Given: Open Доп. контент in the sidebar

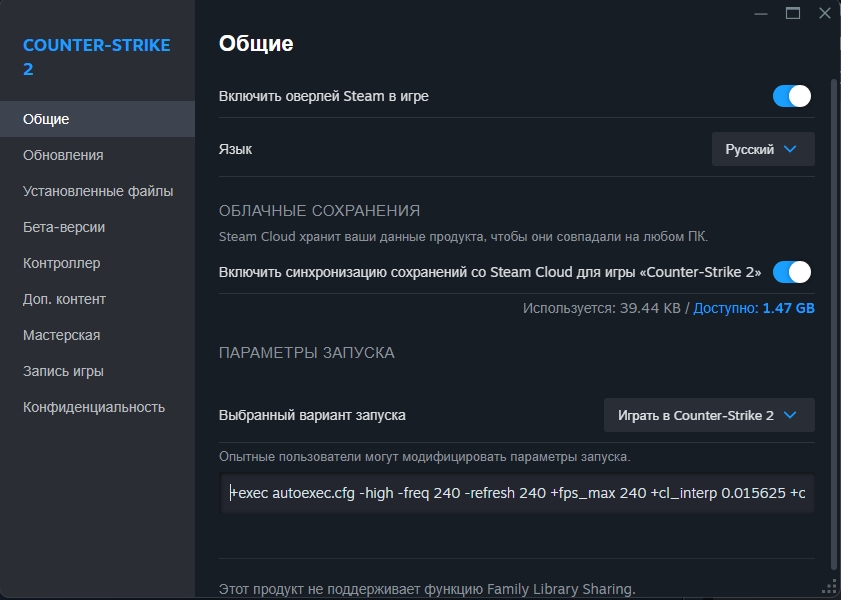Looking at the screenshot, I should [x=64, y=299].
